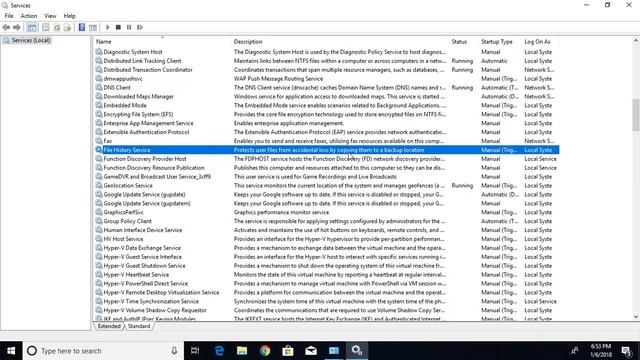The width and height of the screenshot is (640, 360).
Task: Open the File menu
Action: tap(9, 16)
